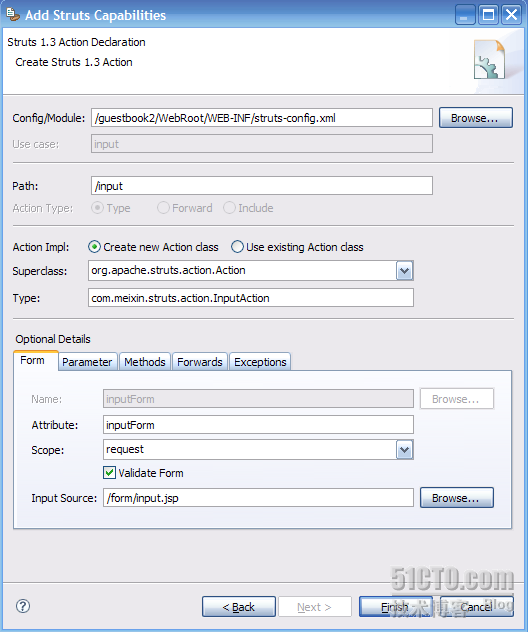Minimize the Add Struts Capabilities window
Image resolution: width=528 pixels, height=632 pixels.
(x=466, y=15)
